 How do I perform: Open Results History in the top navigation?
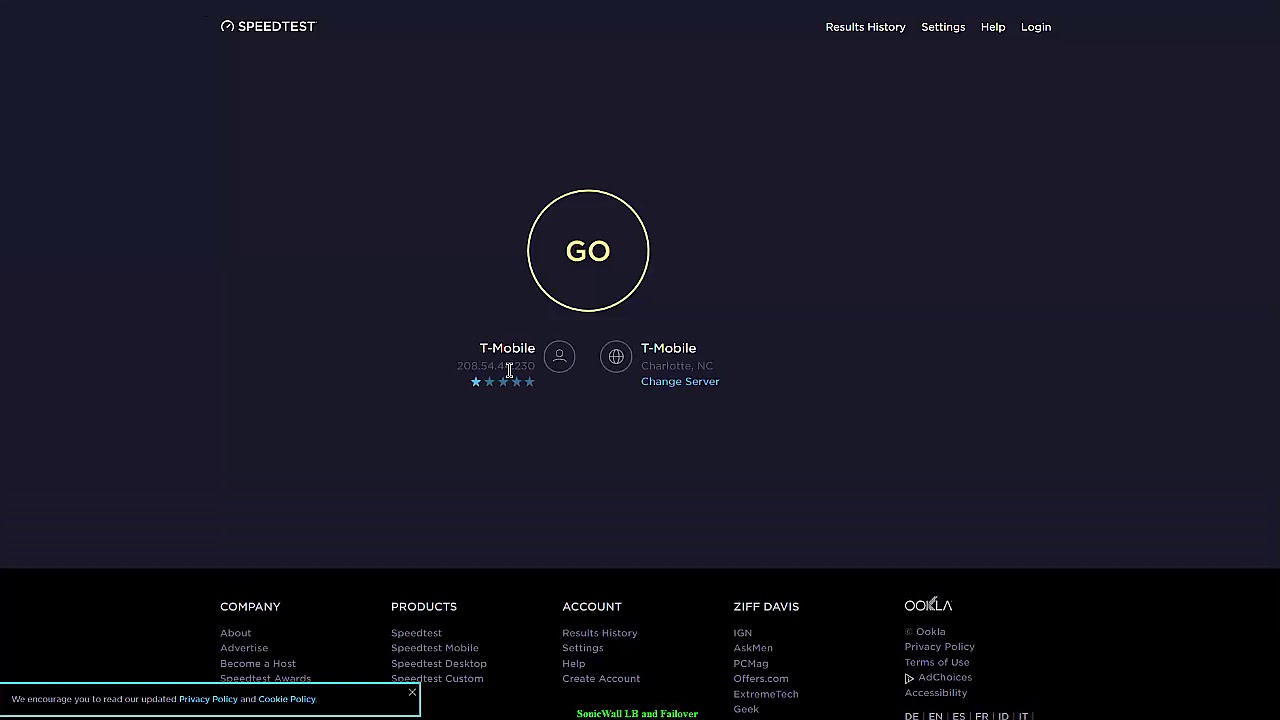[865, 27]
